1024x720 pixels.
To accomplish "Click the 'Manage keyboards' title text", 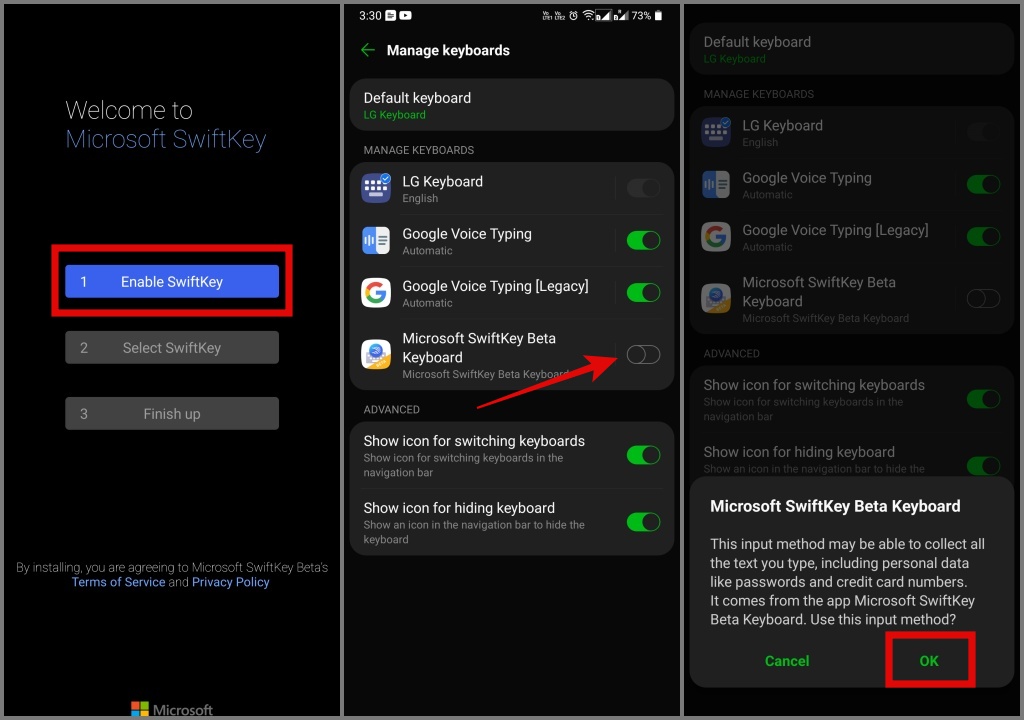I will pos(448,50).
